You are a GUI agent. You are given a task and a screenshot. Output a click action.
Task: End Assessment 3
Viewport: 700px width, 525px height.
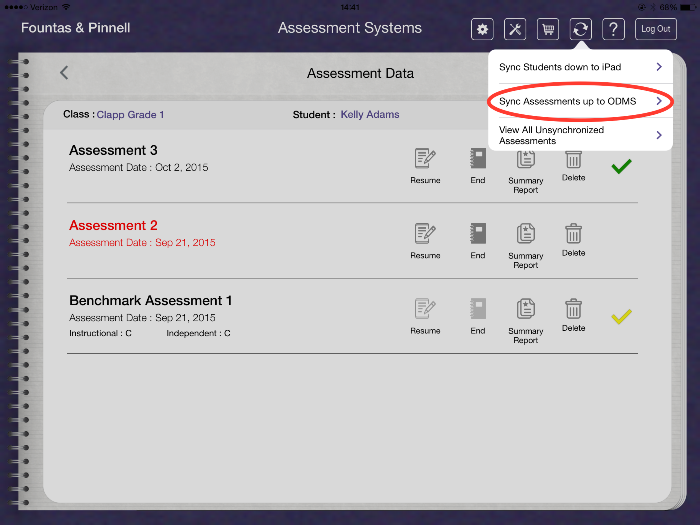478,166
